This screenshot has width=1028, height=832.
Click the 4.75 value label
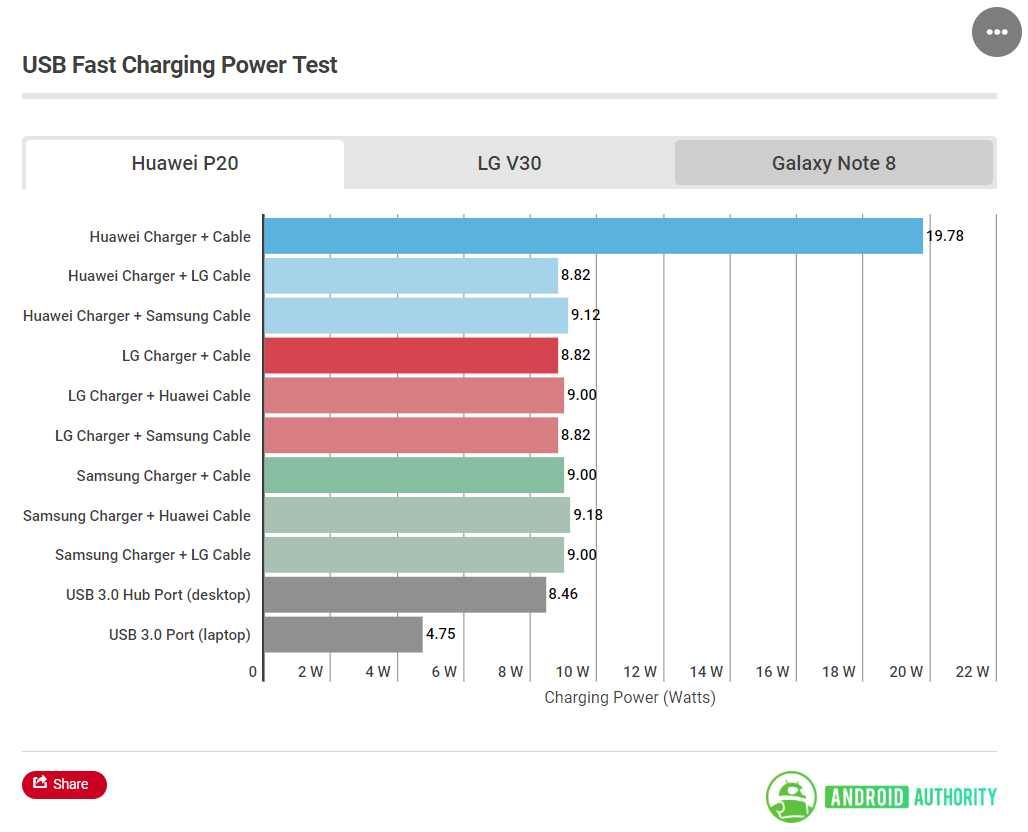coord(441,634)
